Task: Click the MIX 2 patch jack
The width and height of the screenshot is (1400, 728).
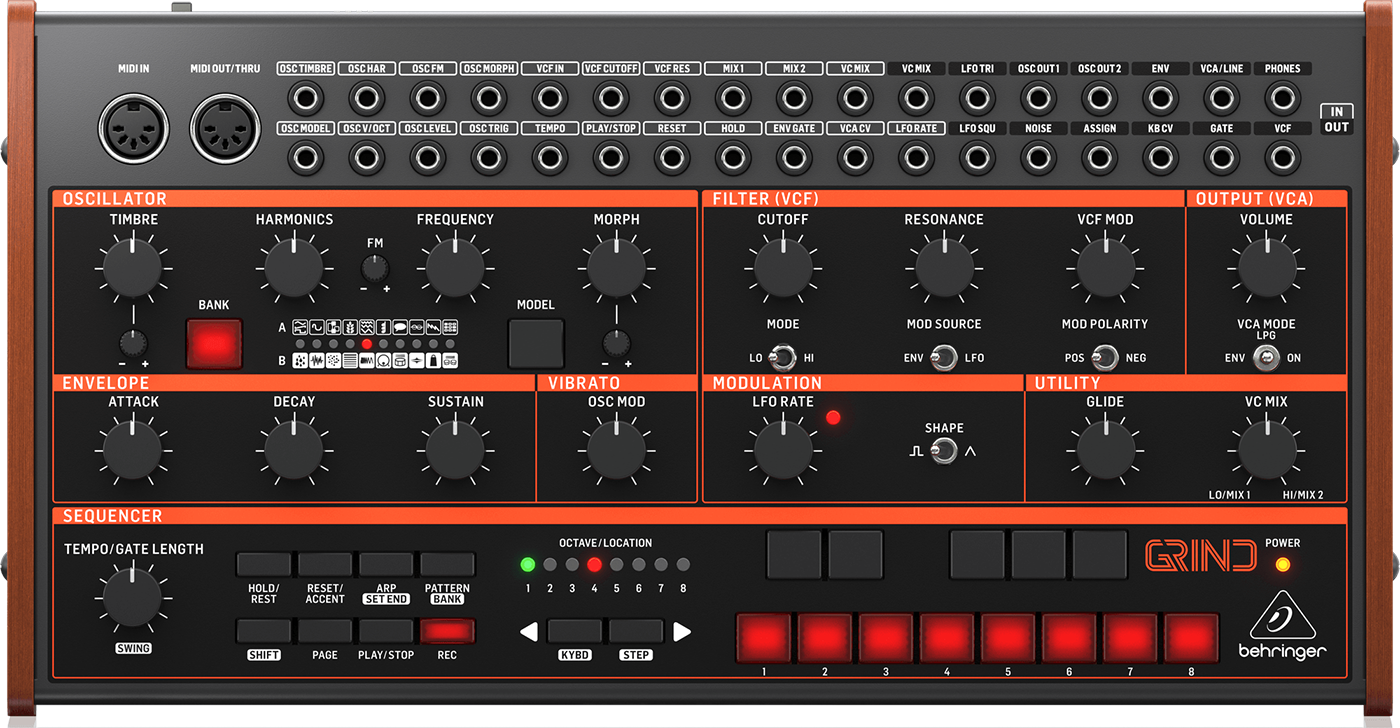Action: tap(794, 98)
